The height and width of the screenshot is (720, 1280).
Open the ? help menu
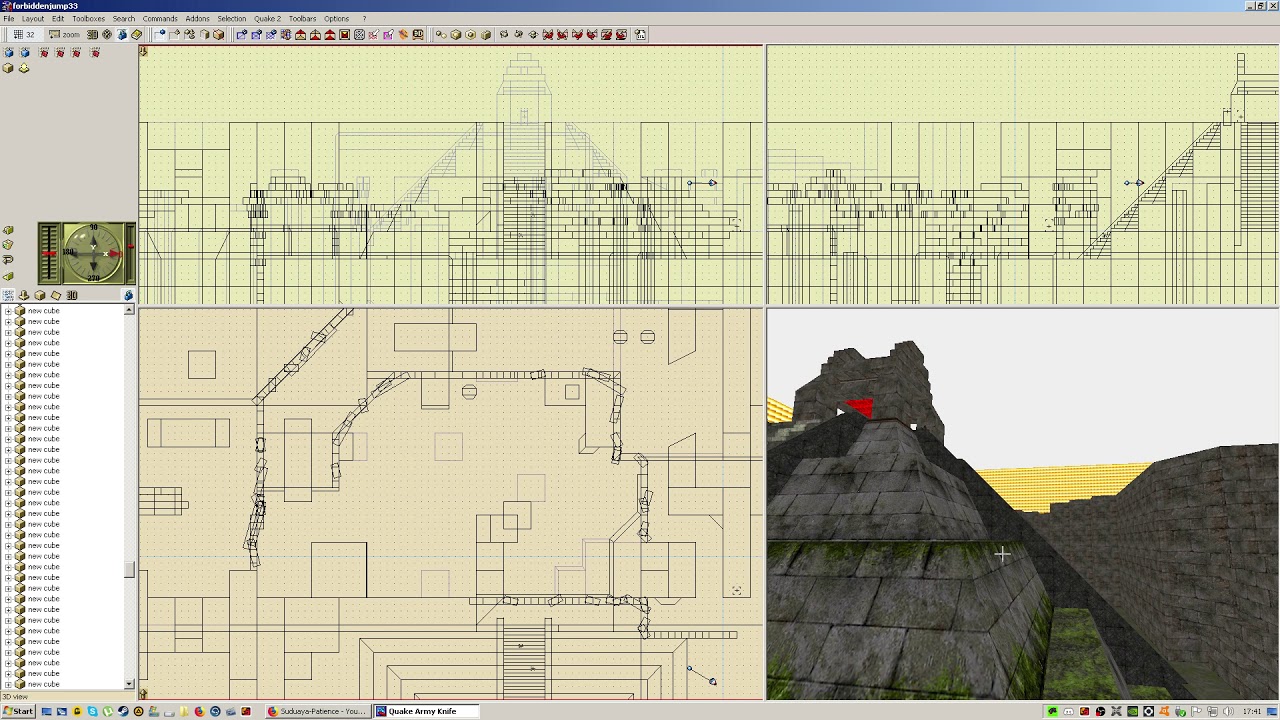pos(364,18)
